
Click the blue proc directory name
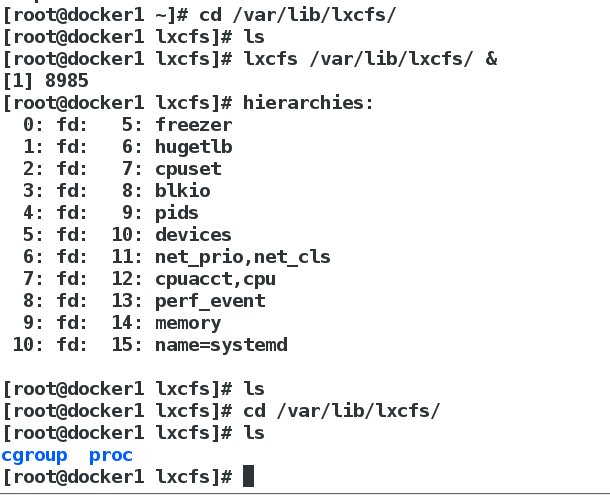pyautogui.click(x=111, y=455)
